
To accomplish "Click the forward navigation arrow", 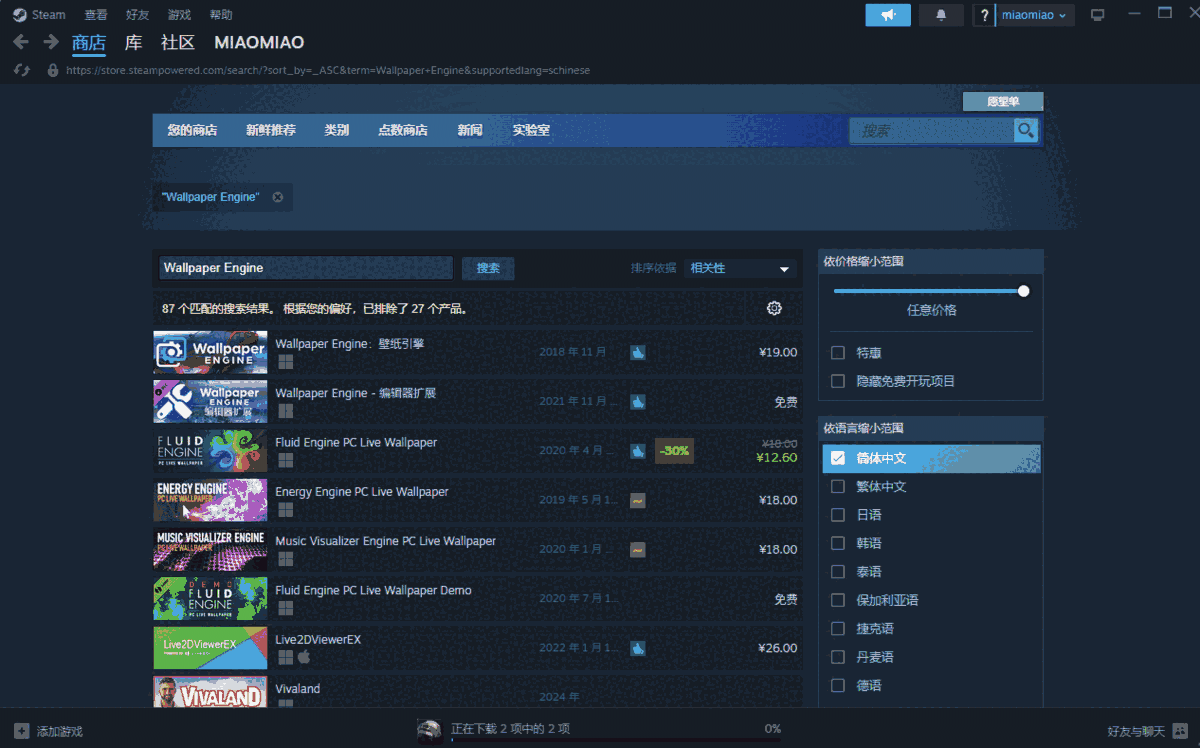I will tap(50, 42).
